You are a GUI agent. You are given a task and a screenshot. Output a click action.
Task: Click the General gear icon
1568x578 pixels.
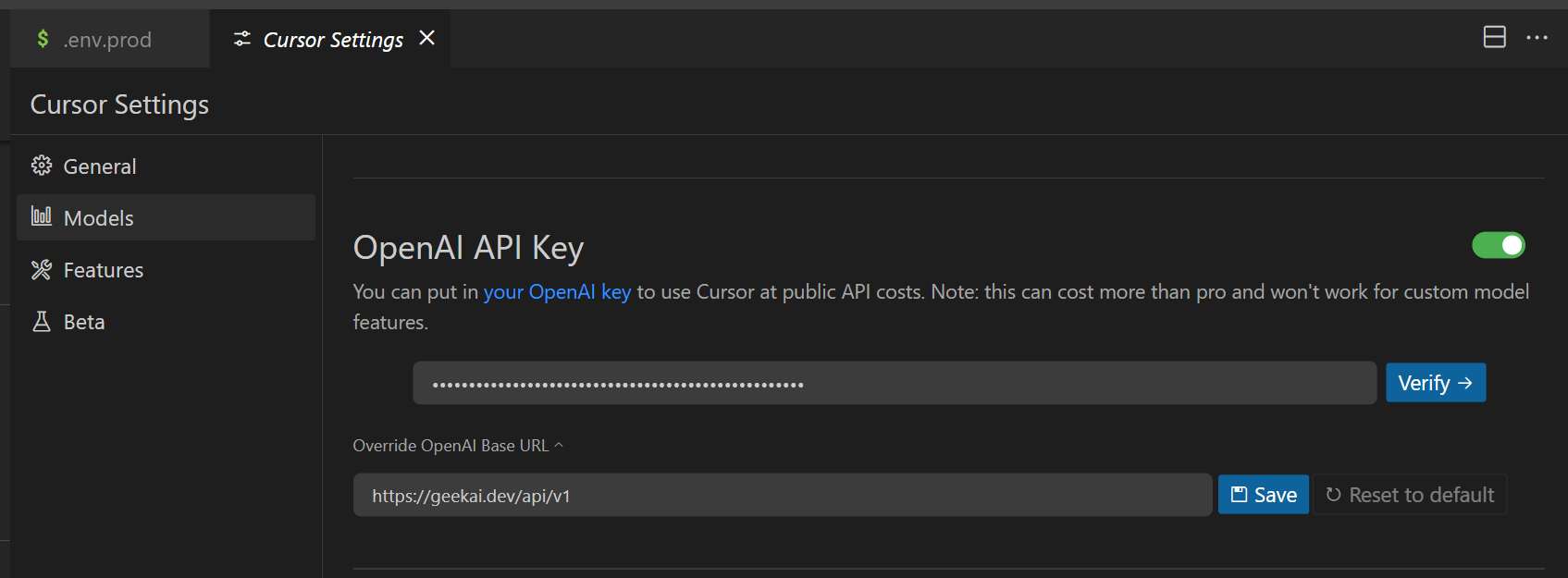pos(42,166)
